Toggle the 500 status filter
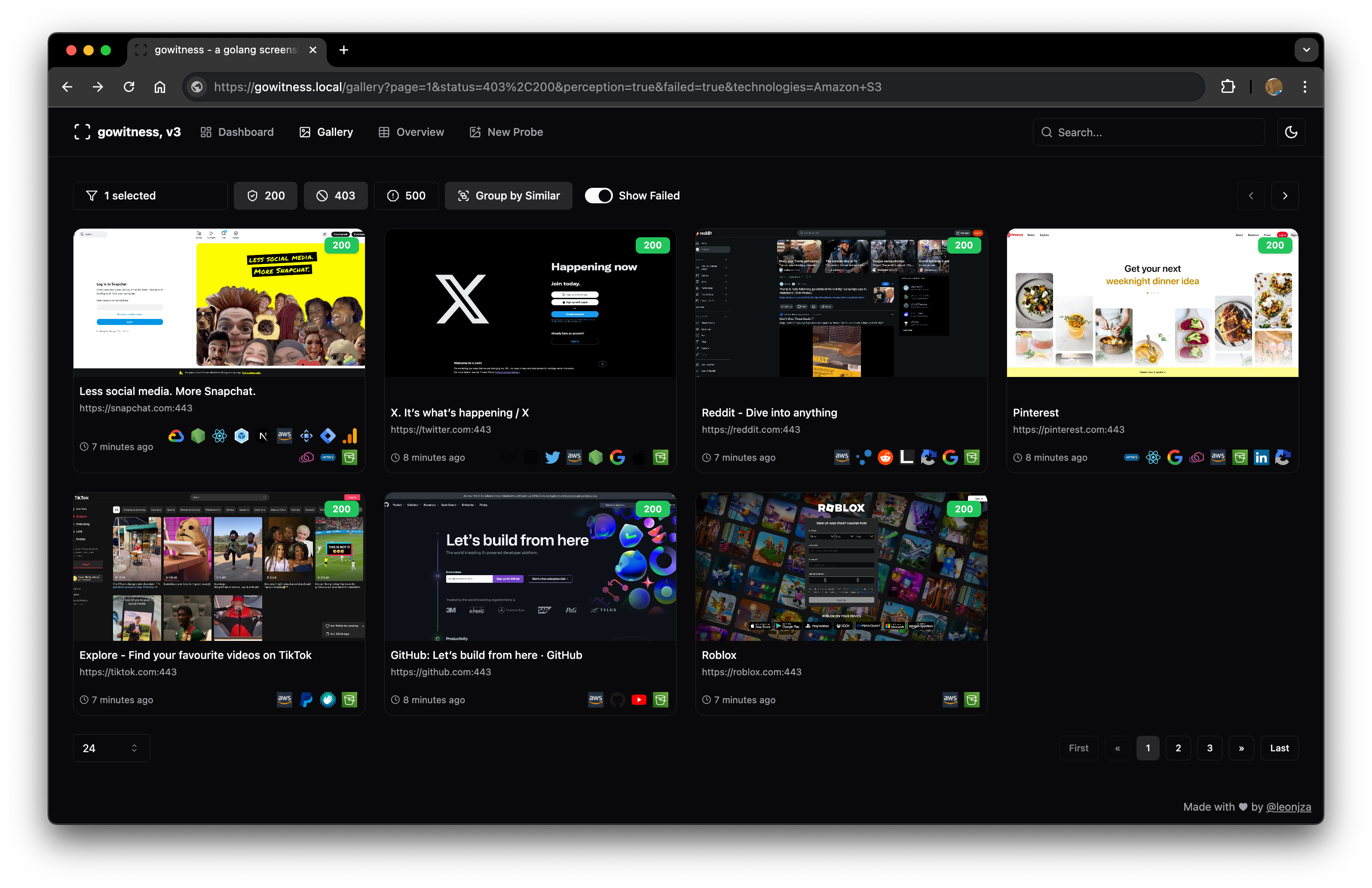Screen dimensions: 1372x888 (x=406, y=196)
